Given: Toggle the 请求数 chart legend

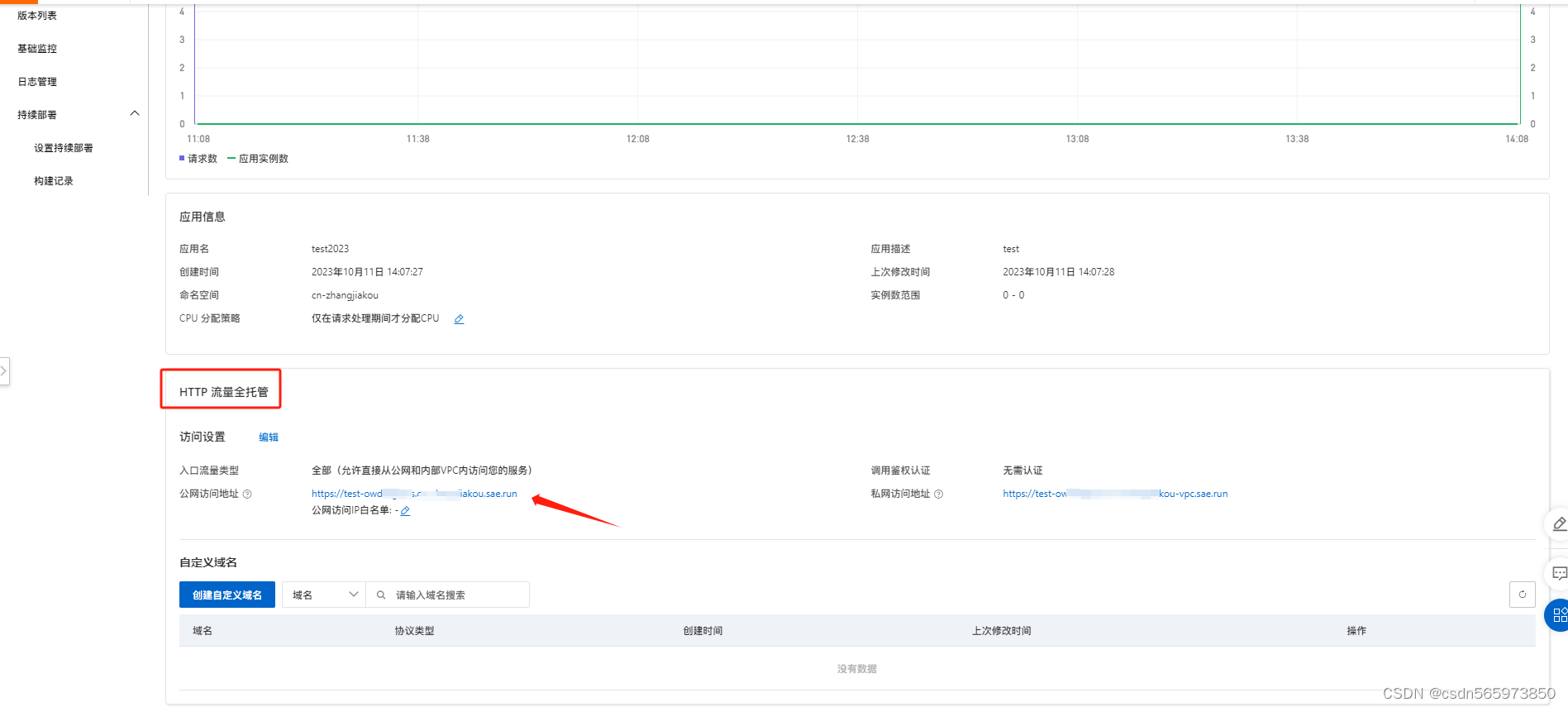Looking at the screenshot, I should [198, 159].
